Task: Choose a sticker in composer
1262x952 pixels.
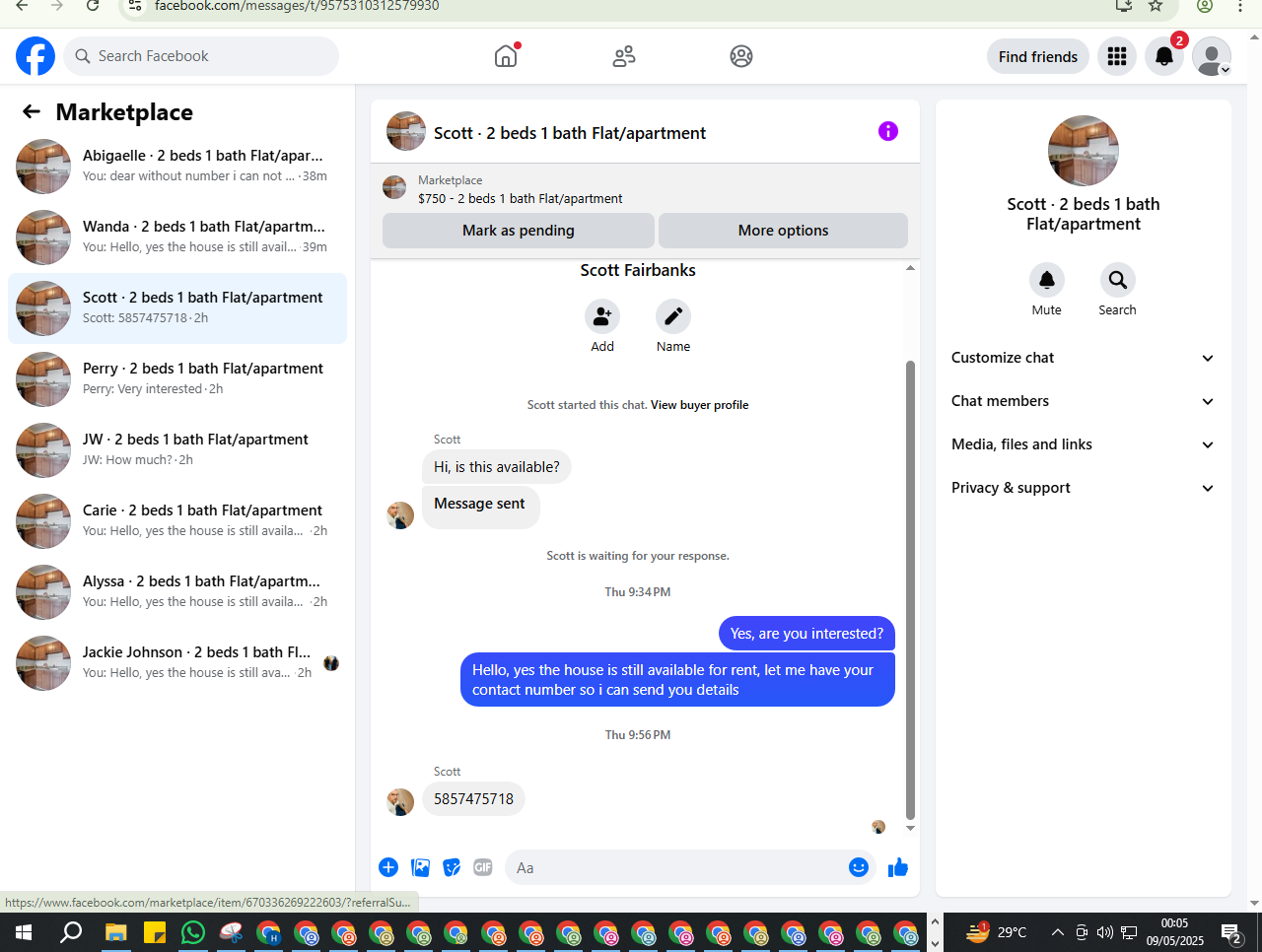Action: coord(453,867)
